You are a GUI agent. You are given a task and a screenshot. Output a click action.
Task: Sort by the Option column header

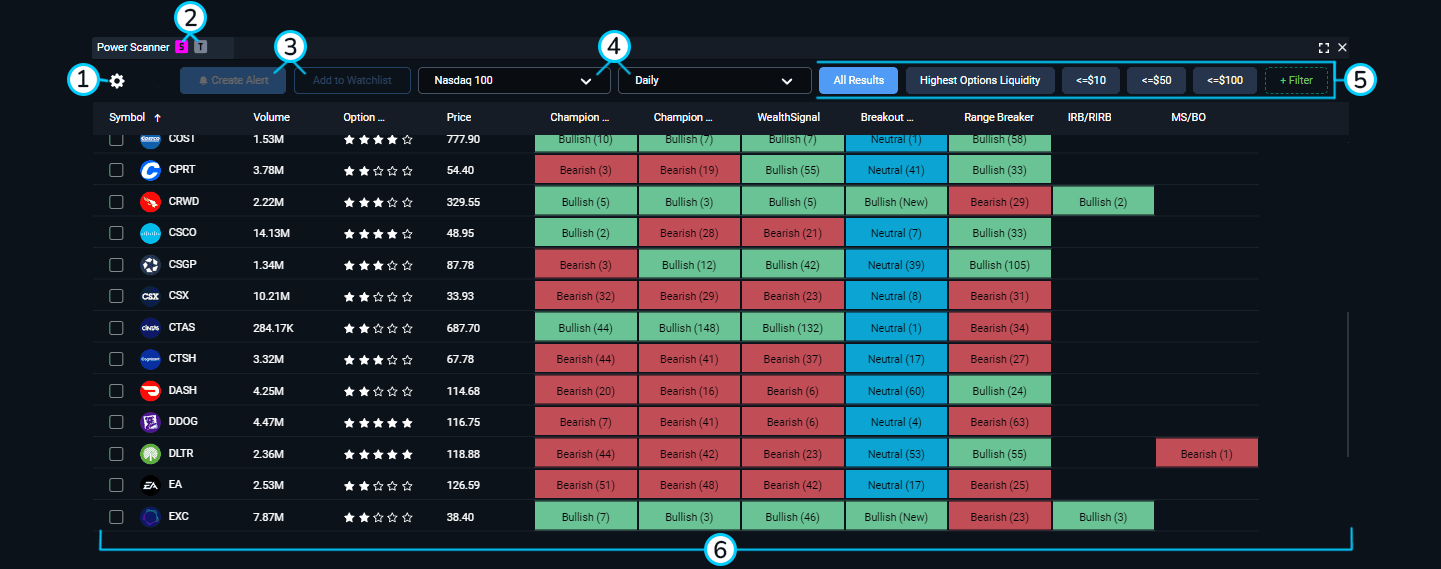click(x=364, y=118)
